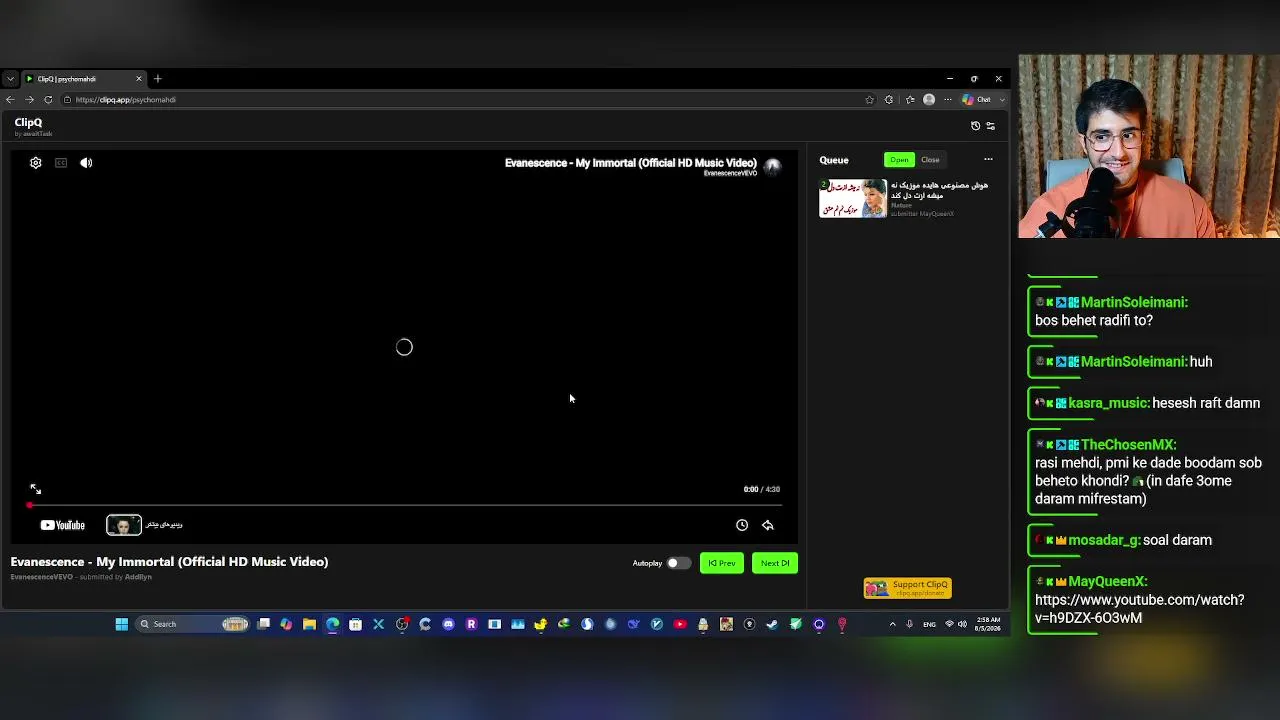Click the ClipQ logo text
The image size is (1280, 720).
point(28,123)
